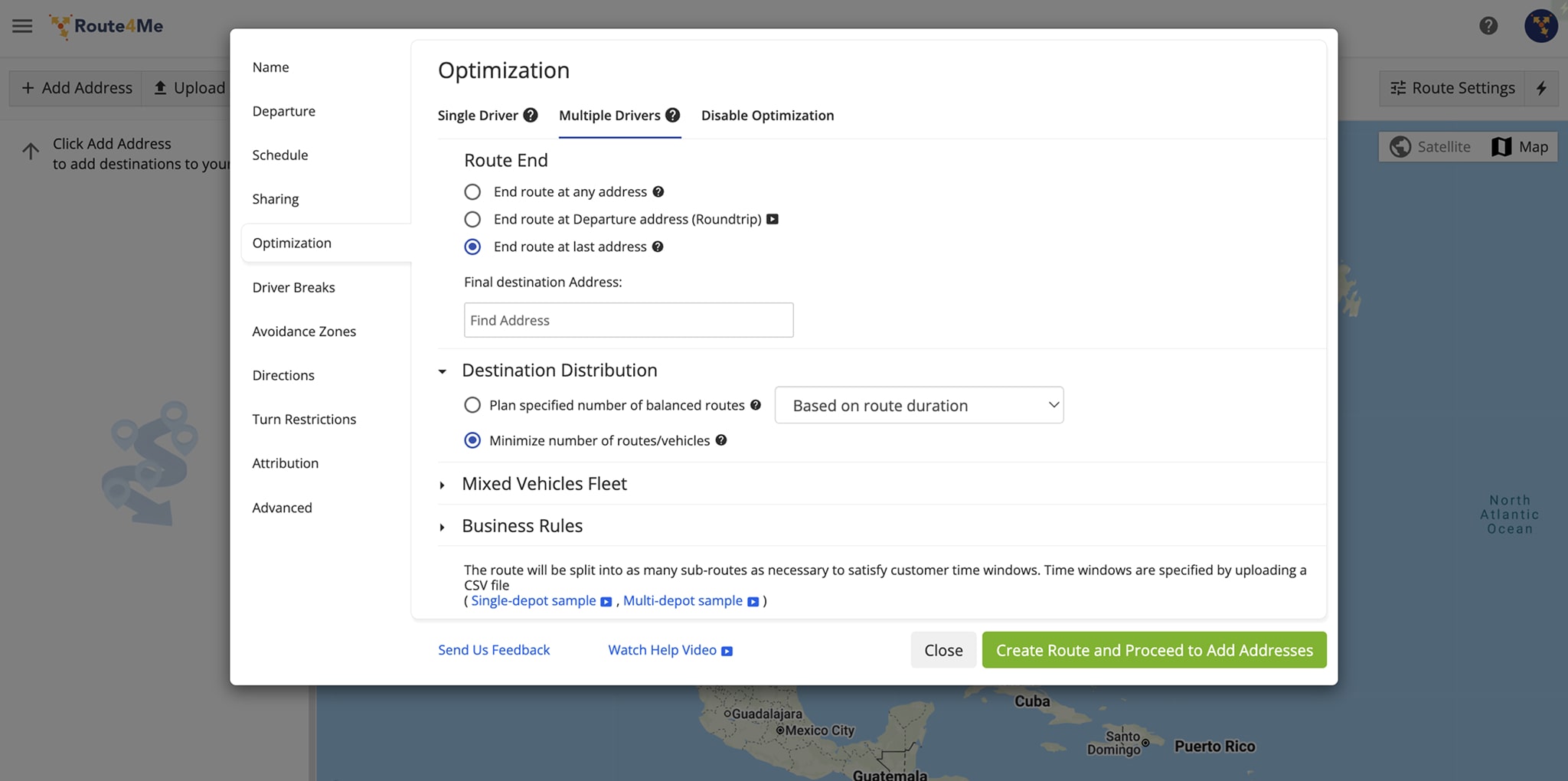This screenshot has height=781, width=1568.
Task: Play the video icon next to Roundtrip option
Action: (773, 219)
